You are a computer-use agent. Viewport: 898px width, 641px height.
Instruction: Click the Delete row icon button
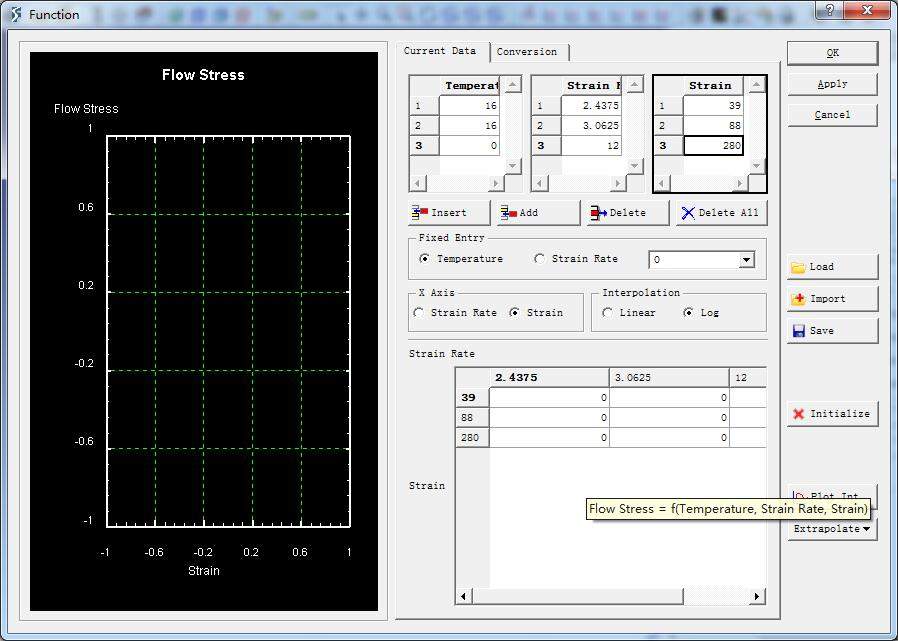(x=627, y=213)
